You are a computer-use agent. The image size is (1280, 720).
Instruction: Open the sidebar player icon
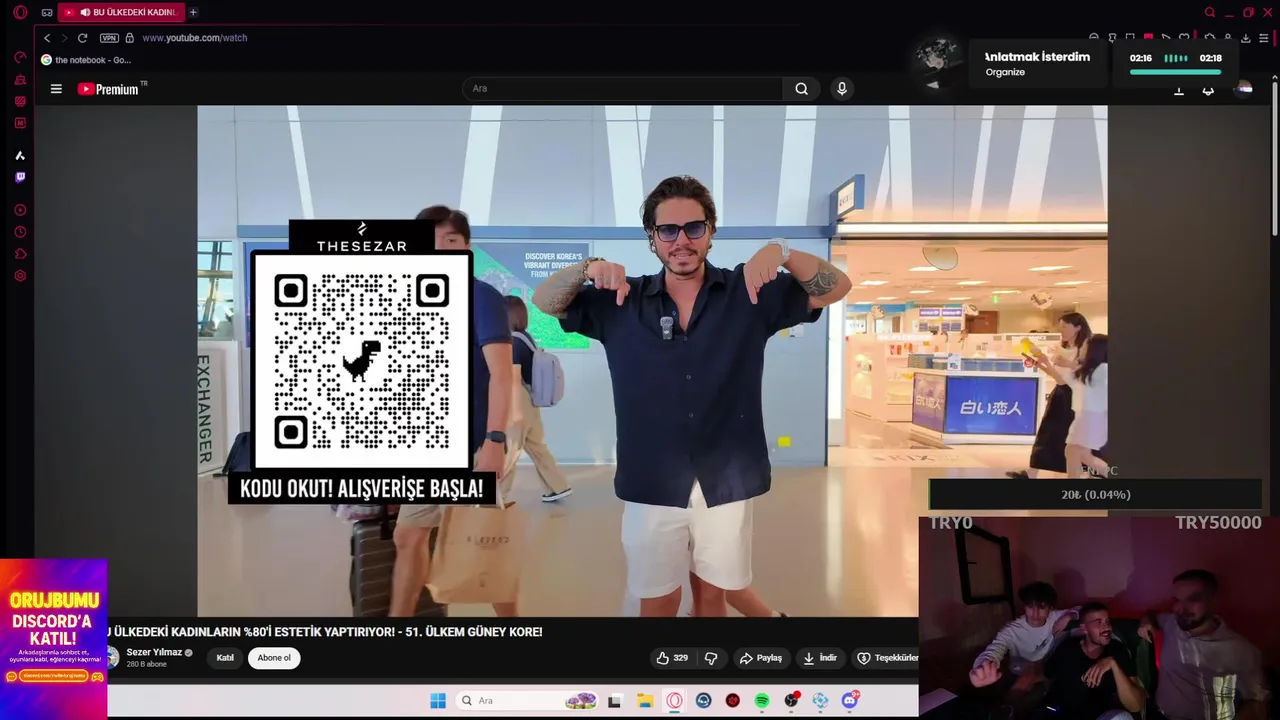(x=20, y=210)
